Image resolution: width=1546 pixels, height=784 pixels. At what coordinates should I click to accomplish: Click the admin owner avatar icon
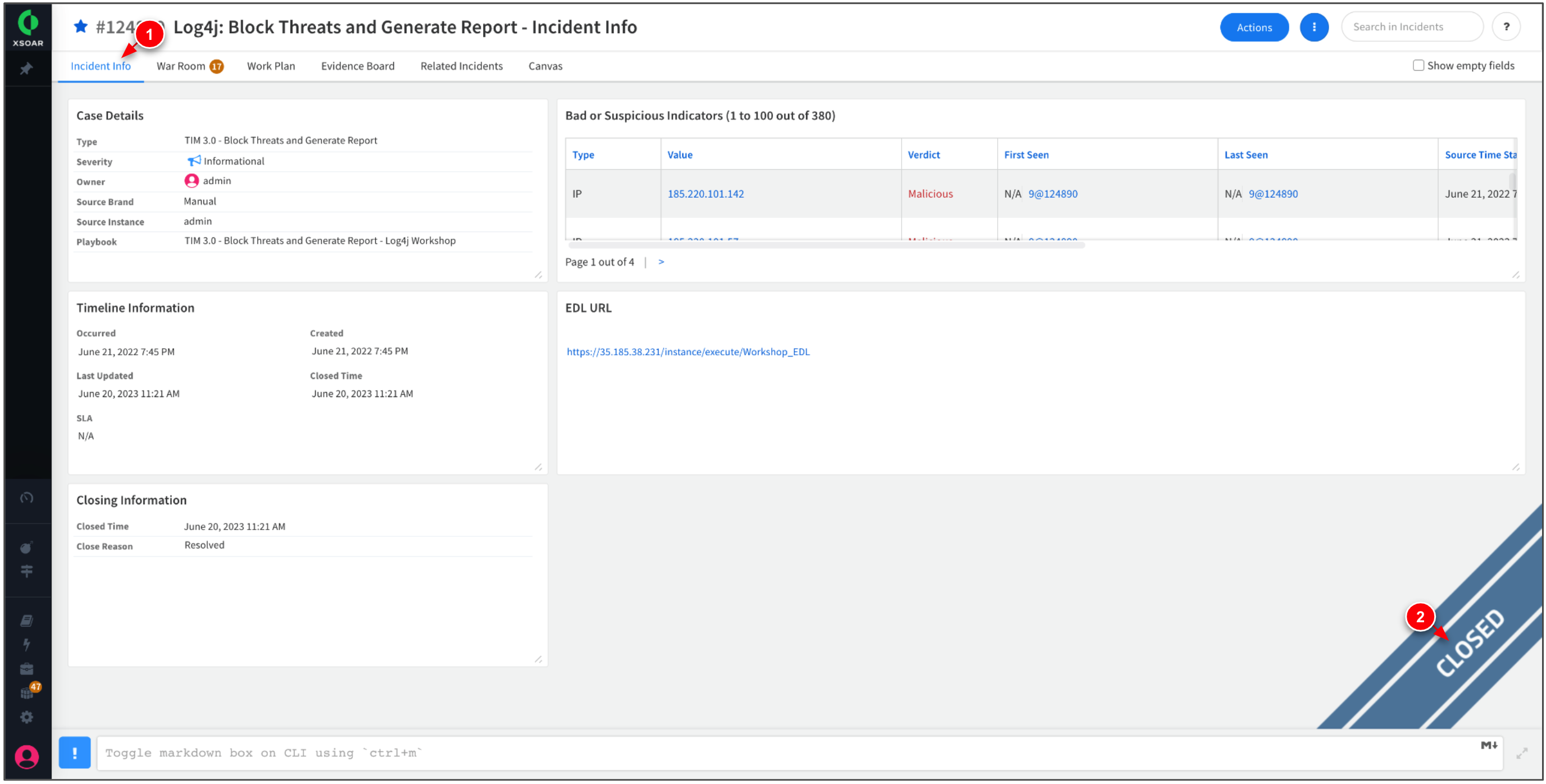click(192, 180)
